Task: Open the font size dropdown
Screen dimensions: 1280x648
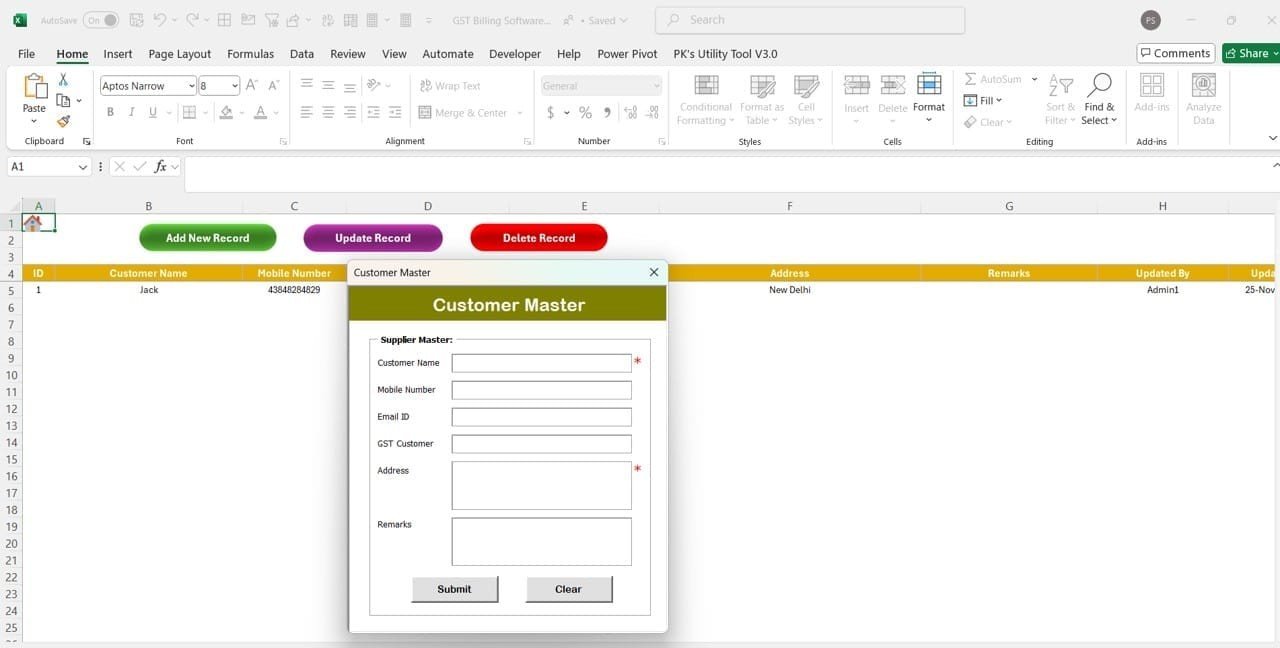Action: click(234, 86)
